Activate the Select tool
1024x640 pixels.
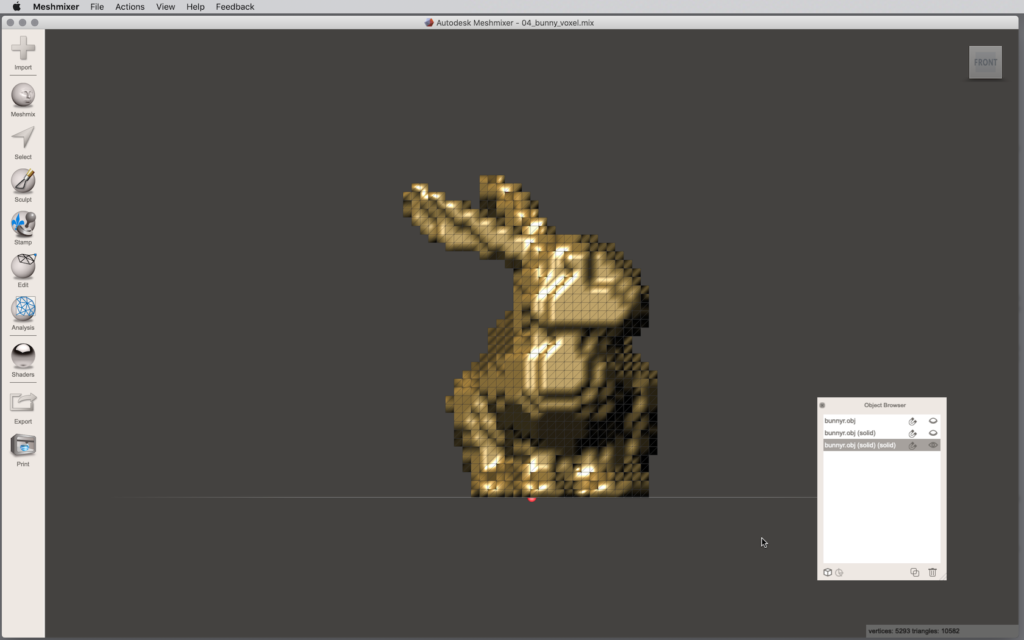tap(23, 138)
